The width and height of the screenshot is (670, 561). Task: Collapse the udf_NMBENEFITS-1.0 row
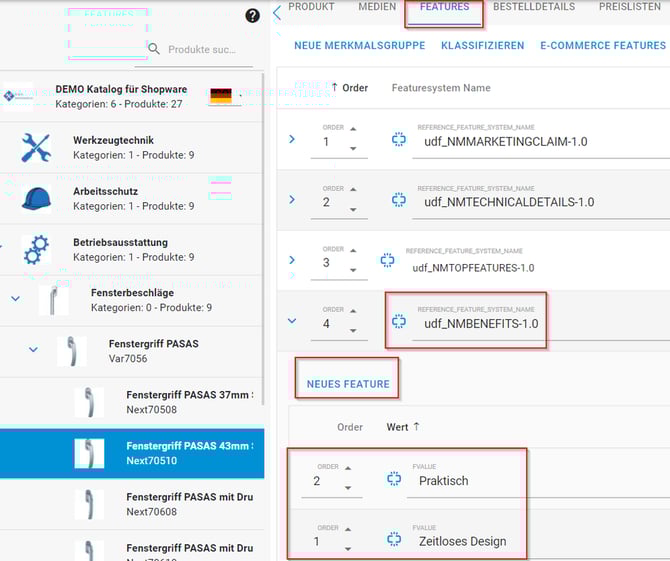tap(292, 320)
